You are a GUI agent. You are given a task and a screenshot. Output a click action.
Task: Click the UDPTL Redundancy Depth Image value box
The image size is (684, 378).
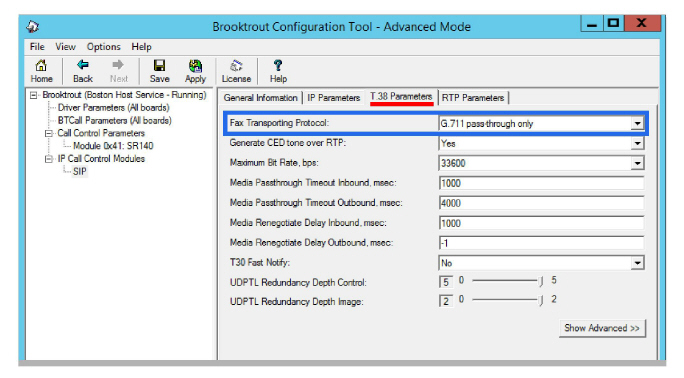tap(446, 301)
